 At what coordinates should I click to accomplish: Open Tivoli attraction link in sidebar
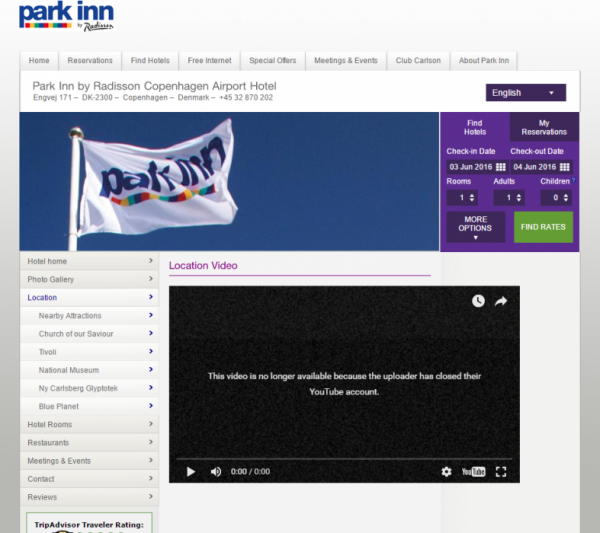click(x=90, y=352)
